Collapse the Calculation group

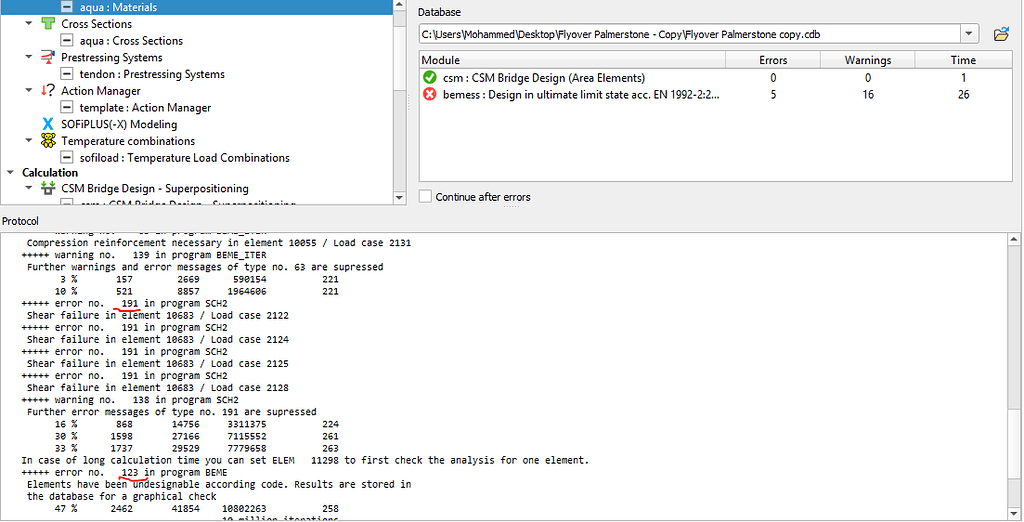coord(10,172)
